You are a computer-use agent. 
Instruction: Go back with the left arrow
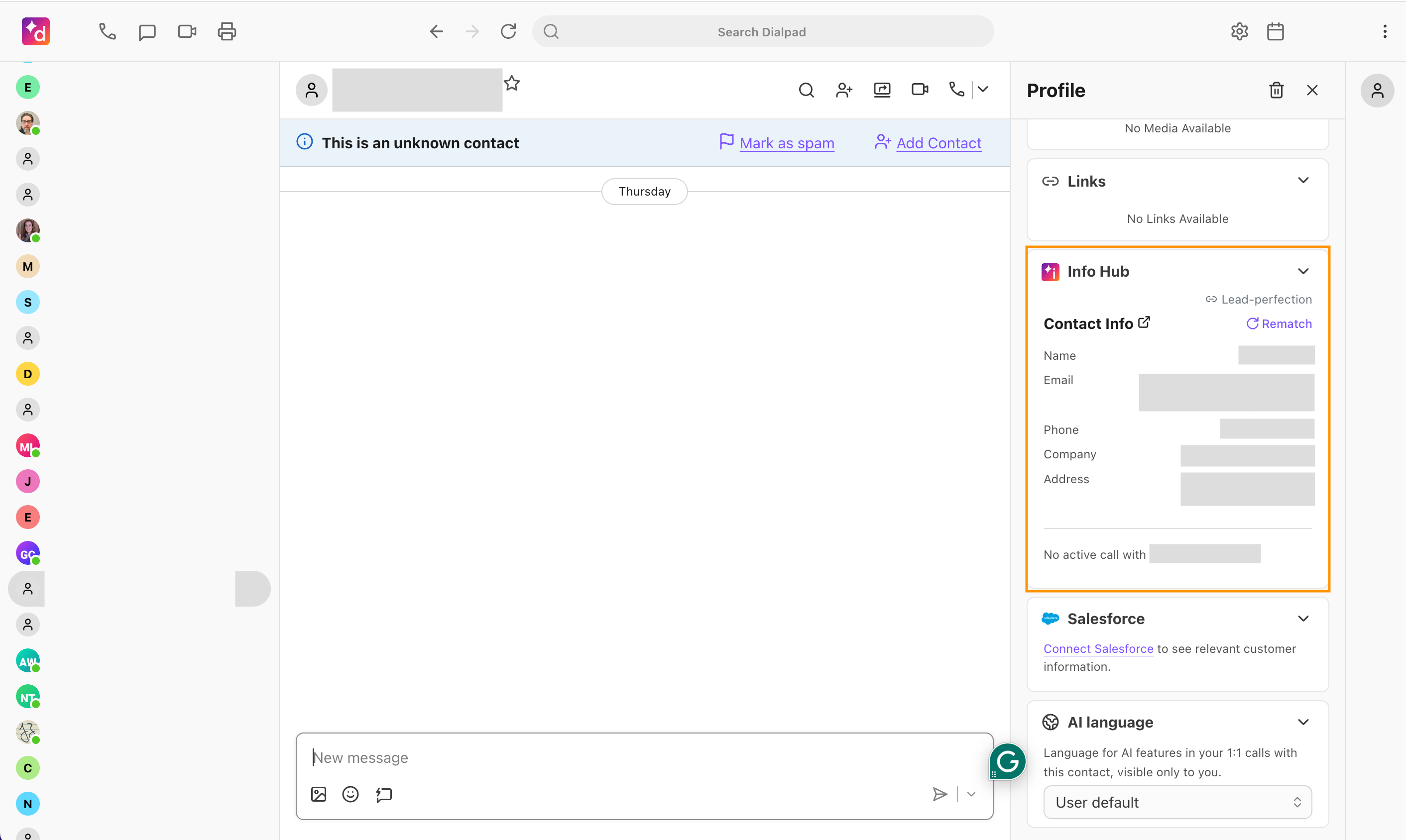click(436, 32)
